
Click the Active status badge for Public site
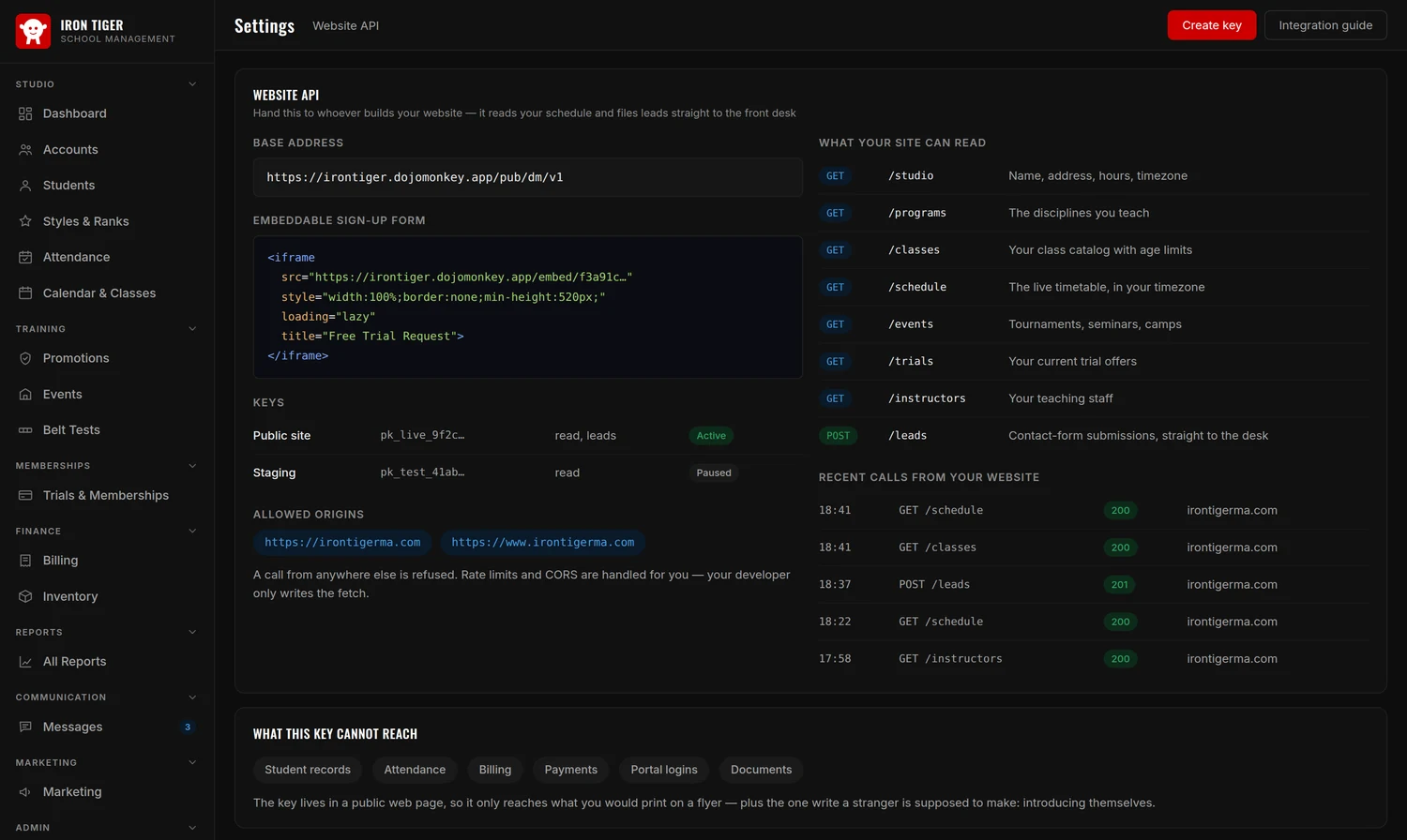(711, 436)
